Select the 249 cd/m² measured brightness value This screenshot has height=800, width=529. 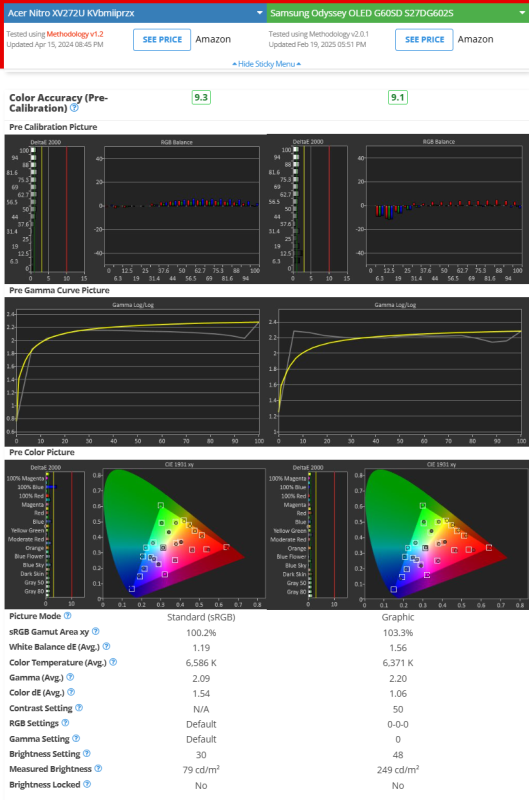tap(398, 769)
